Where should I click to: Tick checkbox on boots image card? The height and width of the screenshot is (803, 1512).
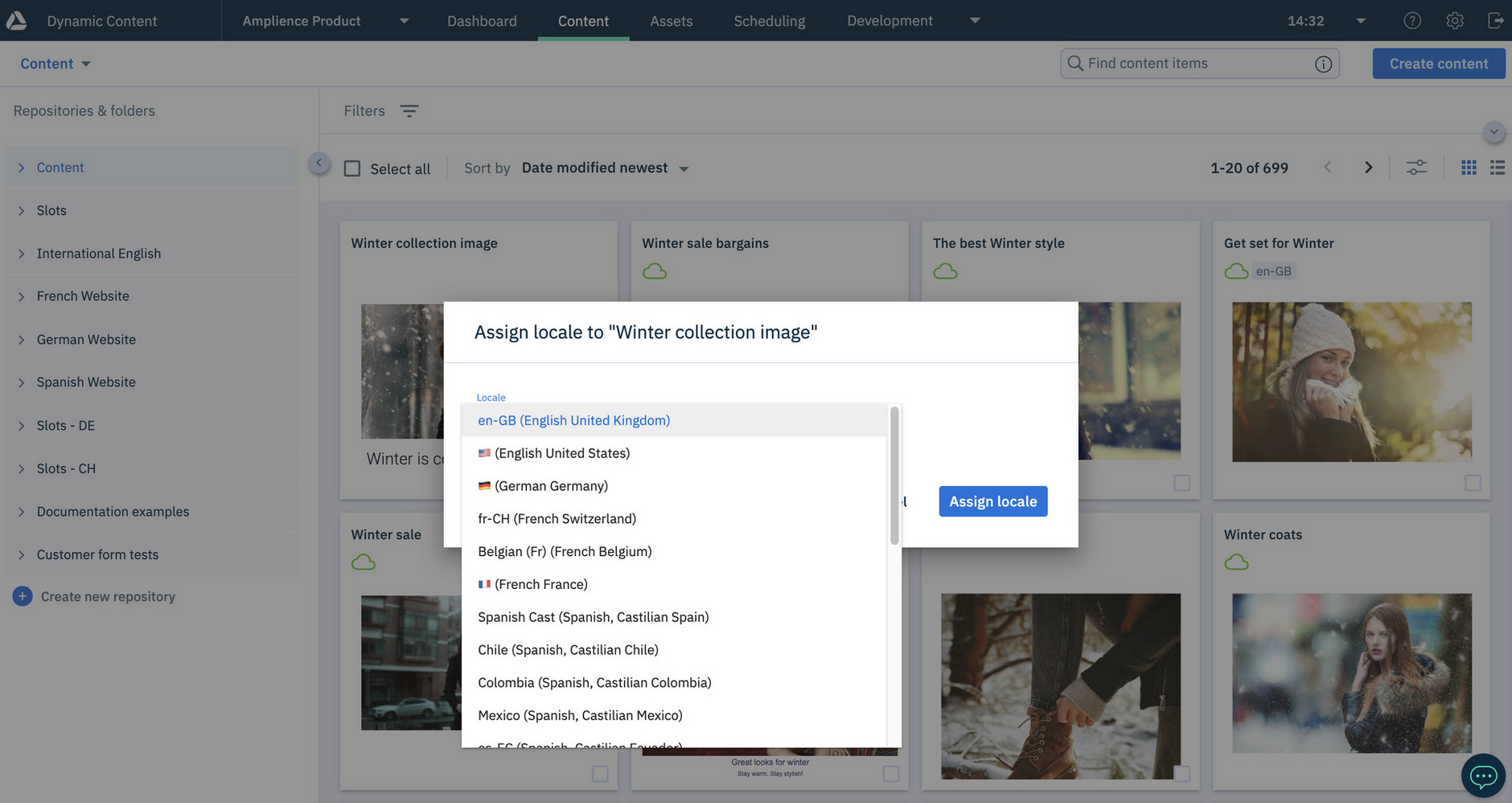(1181, 773)
